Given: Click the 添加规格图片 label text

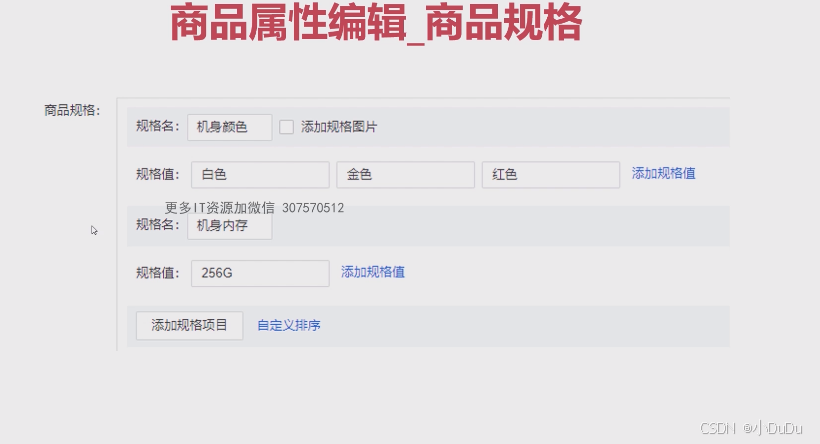Looking at the screenshot, I should [339, 127].
